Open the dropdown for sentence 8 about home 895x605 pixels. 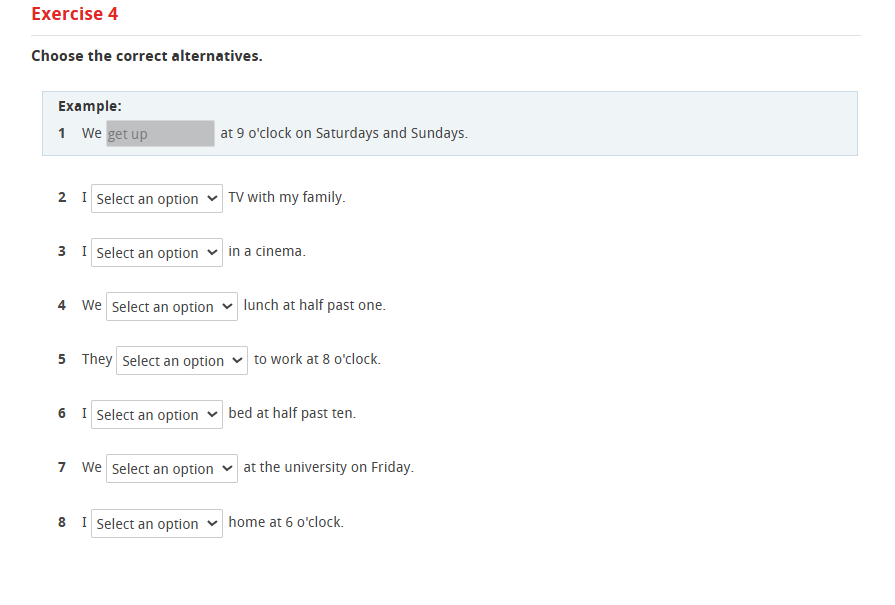(156, 523)
